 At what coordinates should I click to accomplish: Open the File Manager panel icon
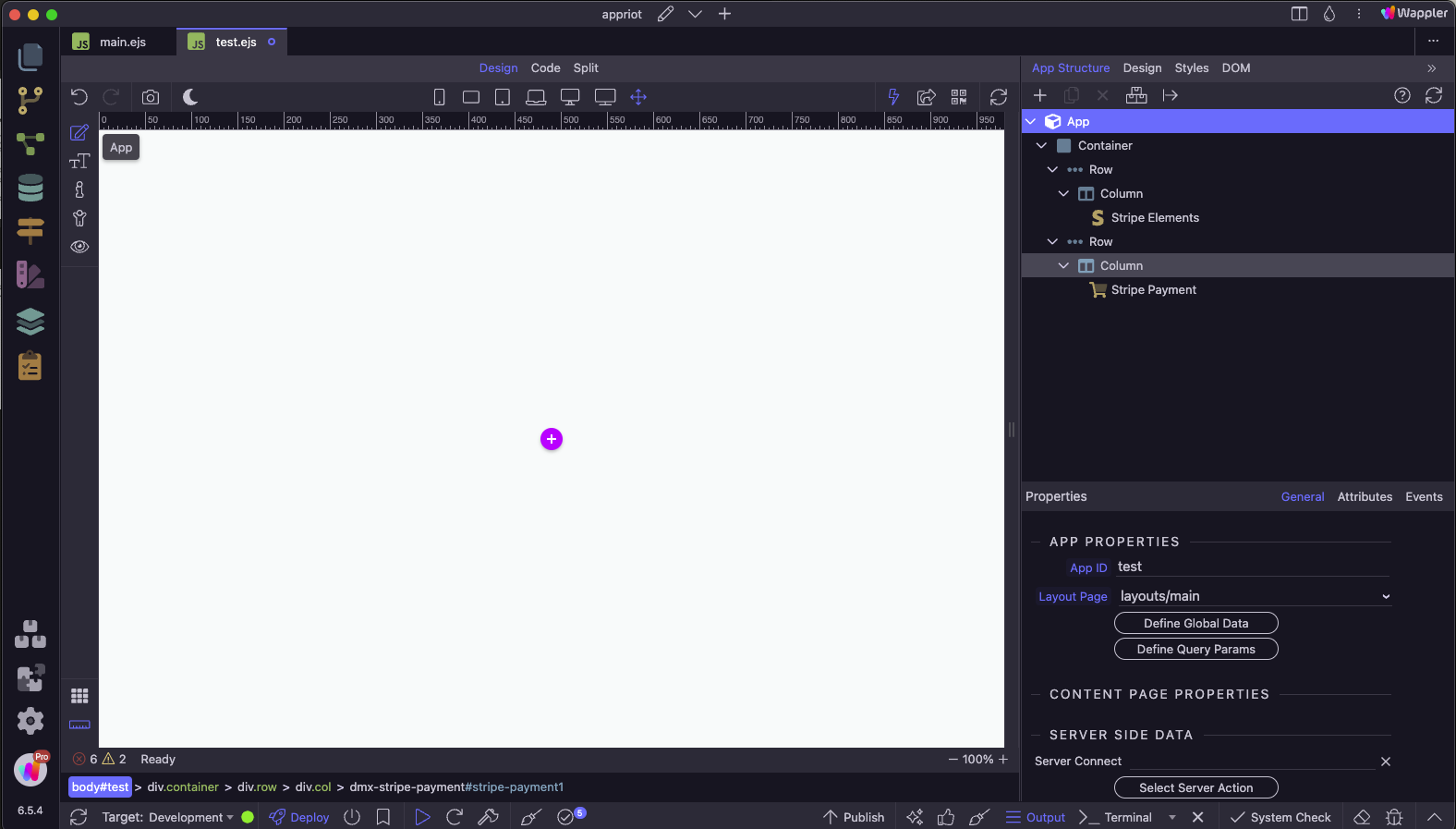pyautogui.click(x=30, y=57)
